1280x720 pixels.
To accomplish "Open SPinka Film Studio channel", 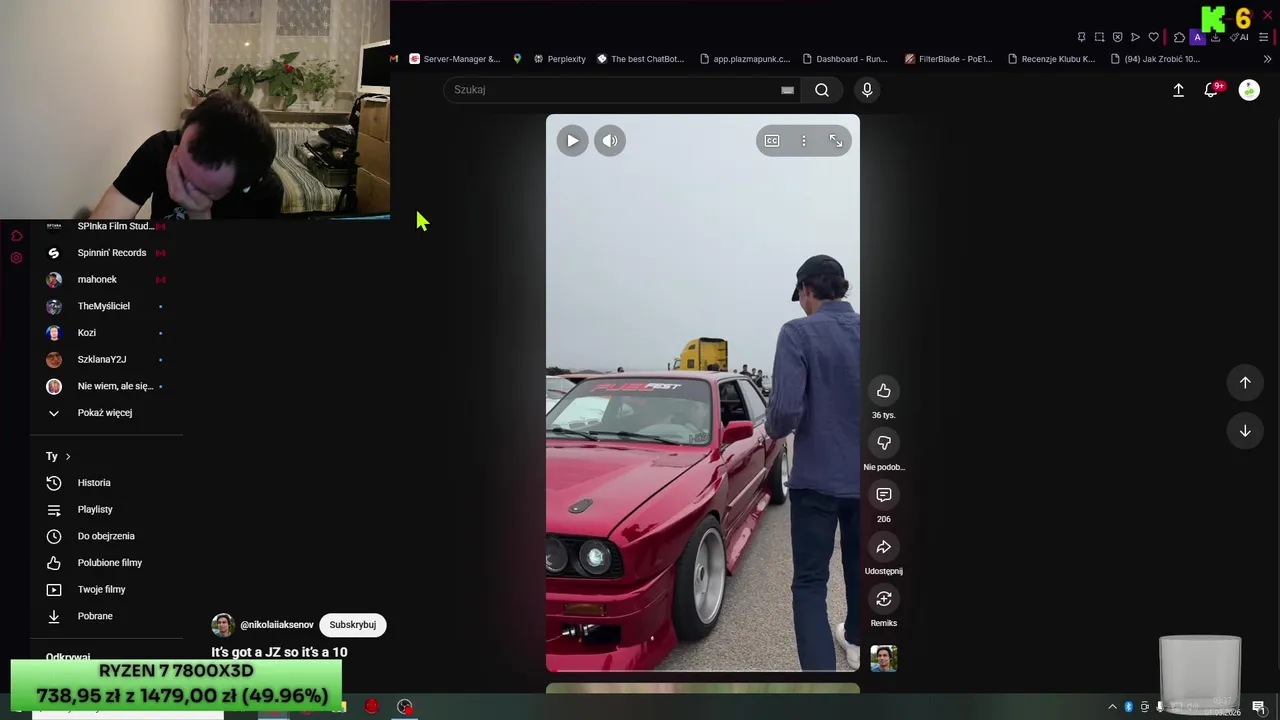I will point(106,226).
